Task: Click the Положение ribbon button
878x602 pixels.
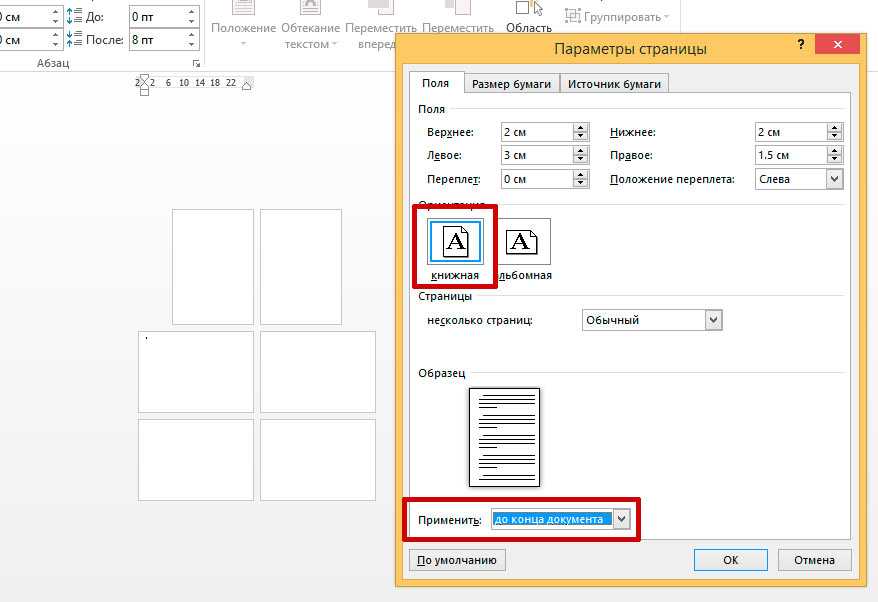Action: (x=243, y=28)
